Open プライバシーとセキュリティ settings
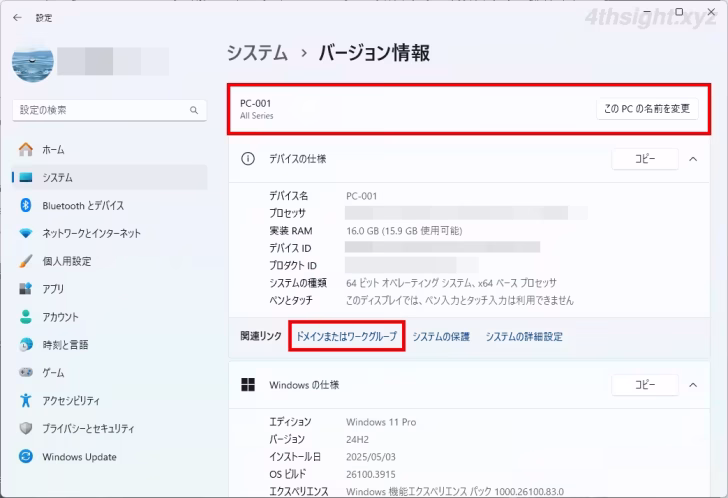 [110, 428]
